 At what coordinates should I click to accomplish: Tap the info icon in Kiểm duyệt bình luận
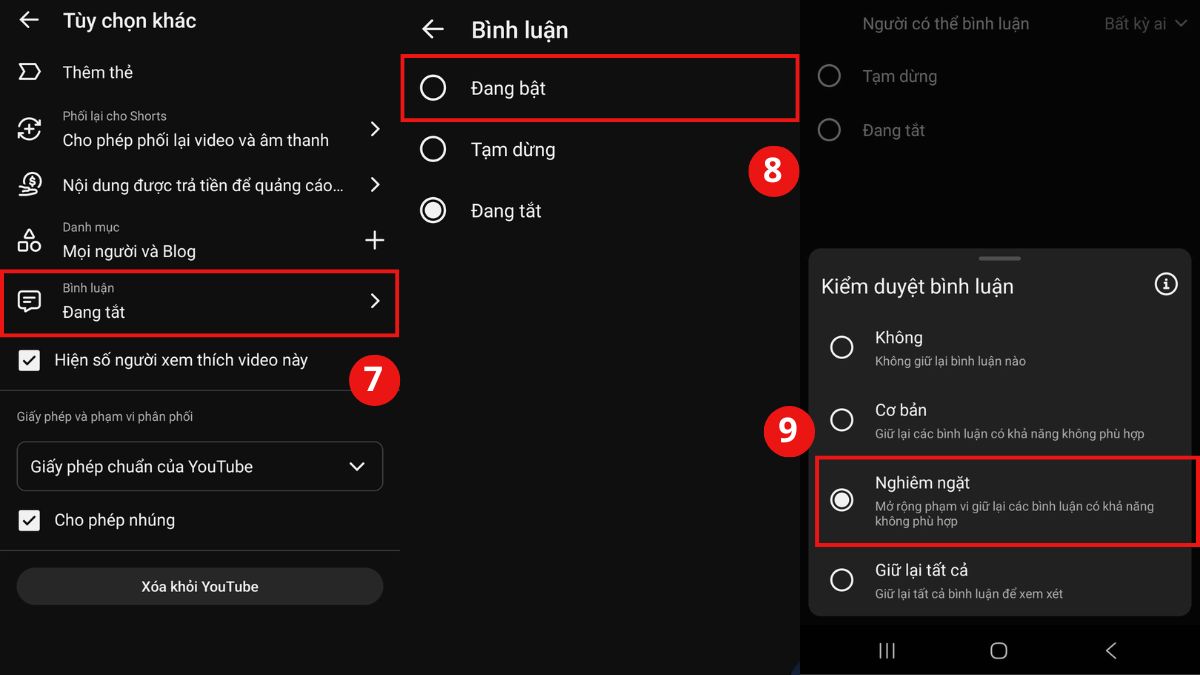(x=1165, y=284)
